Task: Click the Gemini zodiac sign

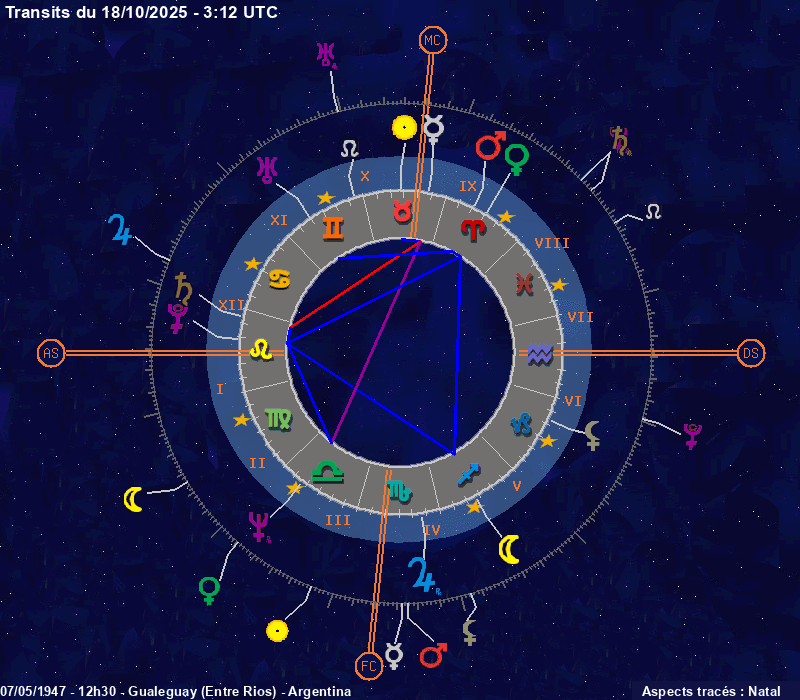Action: (332, 229)
